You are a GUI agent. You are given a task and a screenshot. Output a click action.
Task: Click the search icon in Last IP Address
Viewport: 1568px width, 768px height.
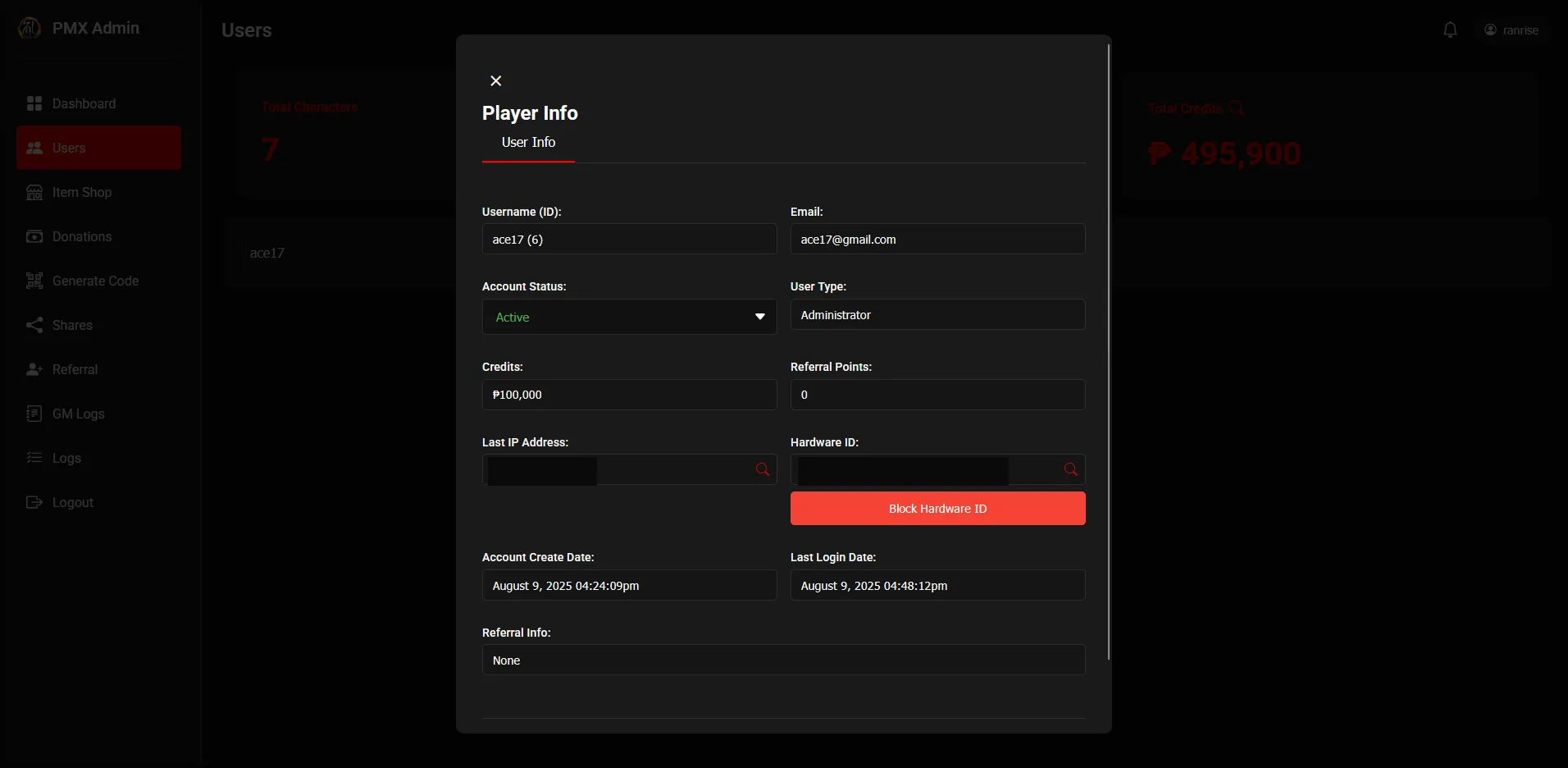click(763, 469)
